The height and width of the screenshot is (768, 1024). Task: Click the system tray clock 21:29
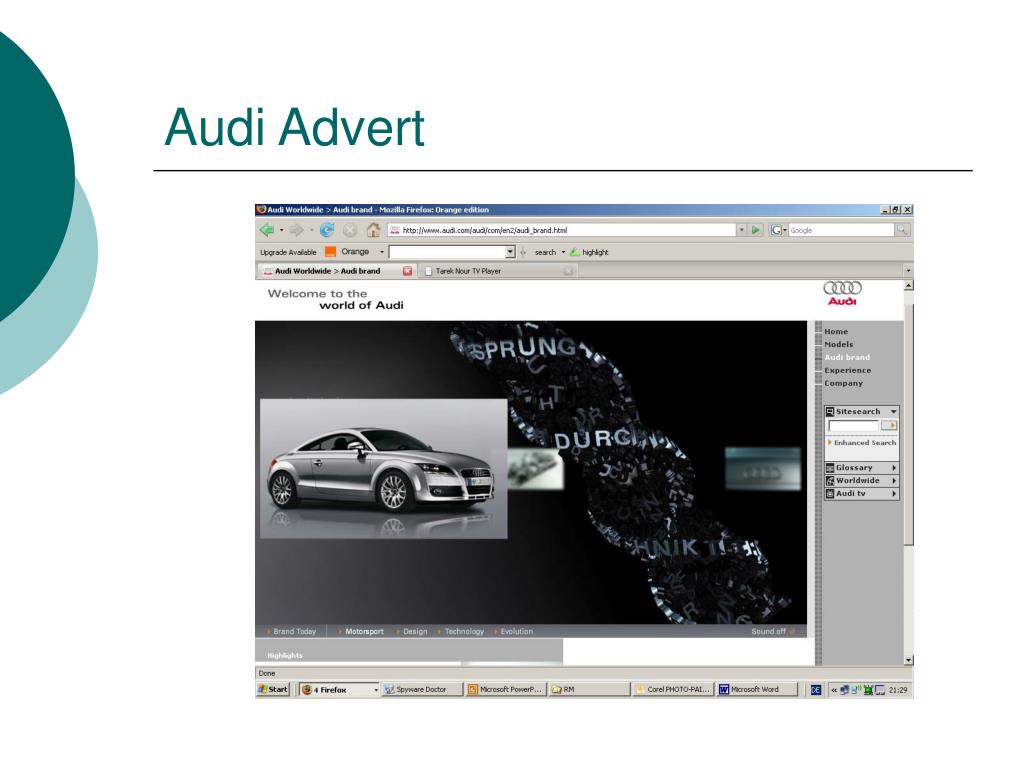click(x=898, y=690)
